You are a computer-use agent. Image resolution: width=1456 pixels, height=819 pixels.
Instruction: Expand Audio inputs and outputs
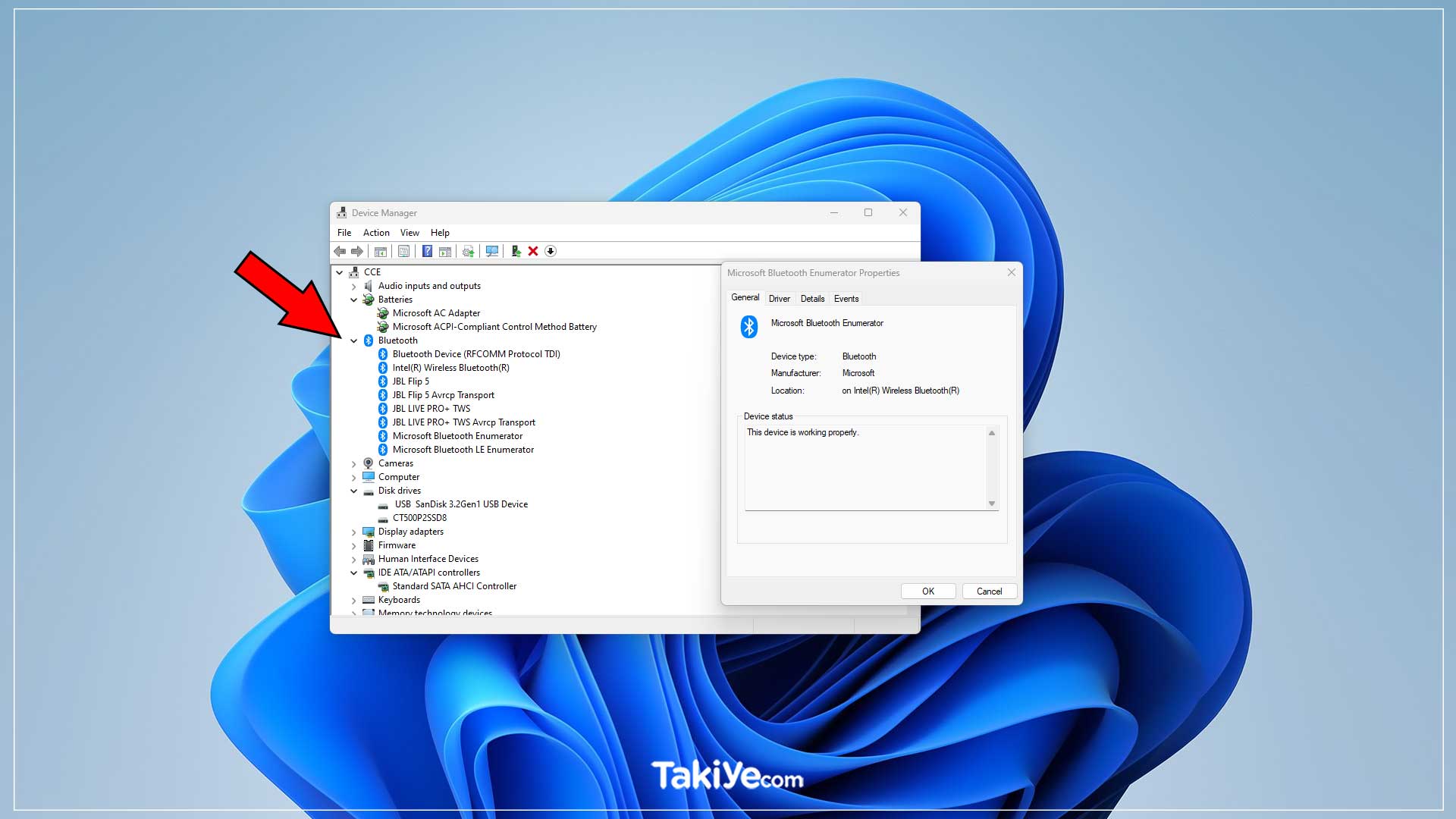point(353,287)
